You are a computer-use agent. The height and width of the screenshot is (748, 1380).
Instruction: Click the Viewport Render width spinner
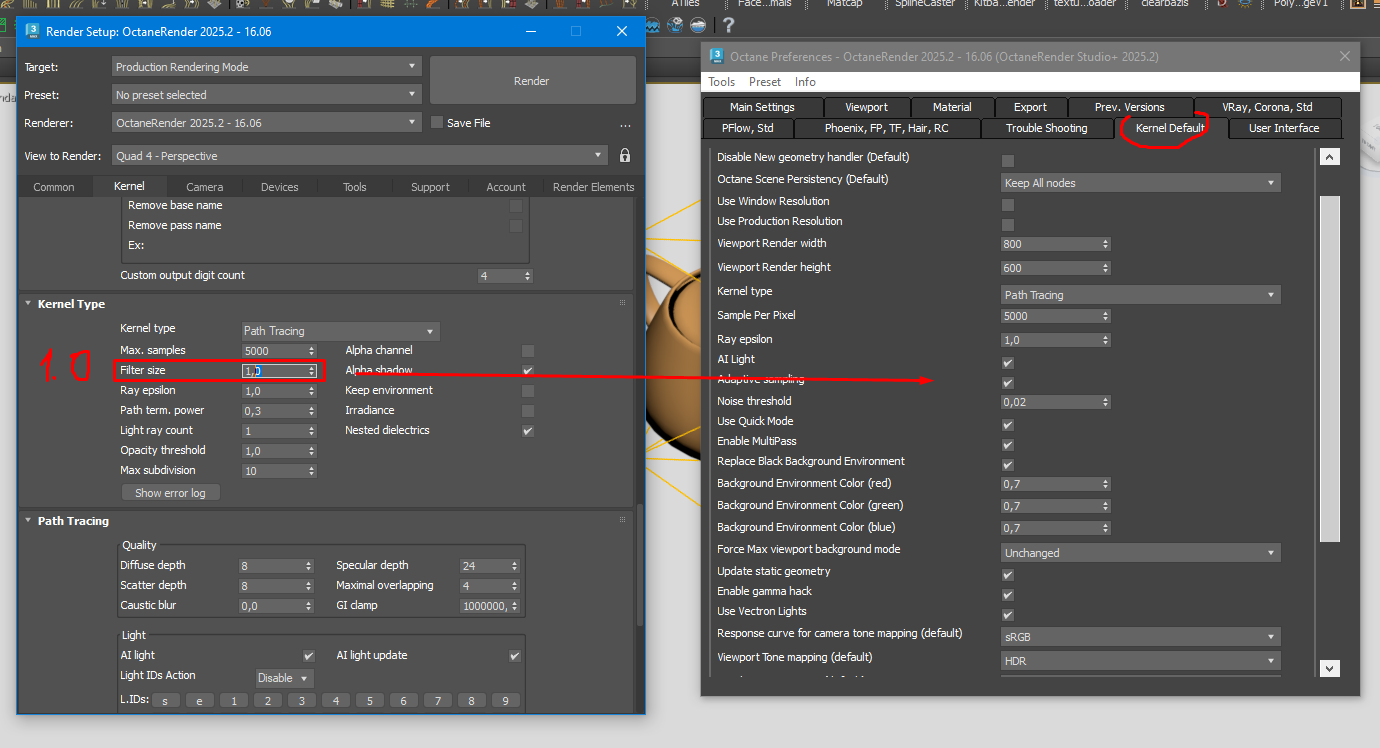pyautogui.click(x=1106, y=244)
